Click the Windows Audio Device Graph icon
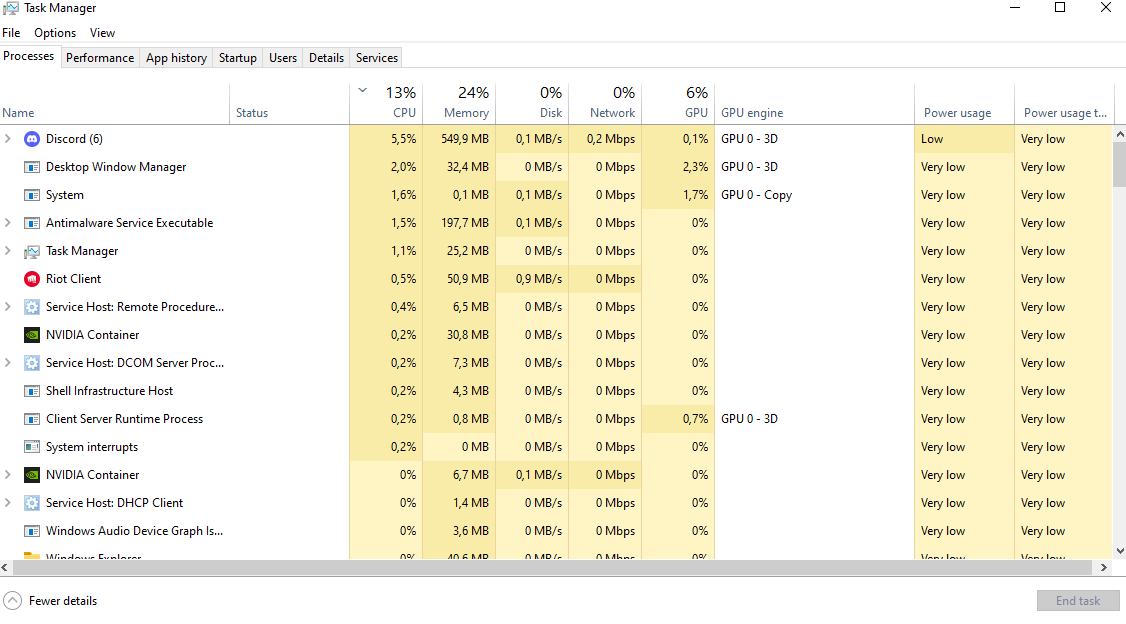Screen dimensions: 1126x624 [x=32, y=531]
